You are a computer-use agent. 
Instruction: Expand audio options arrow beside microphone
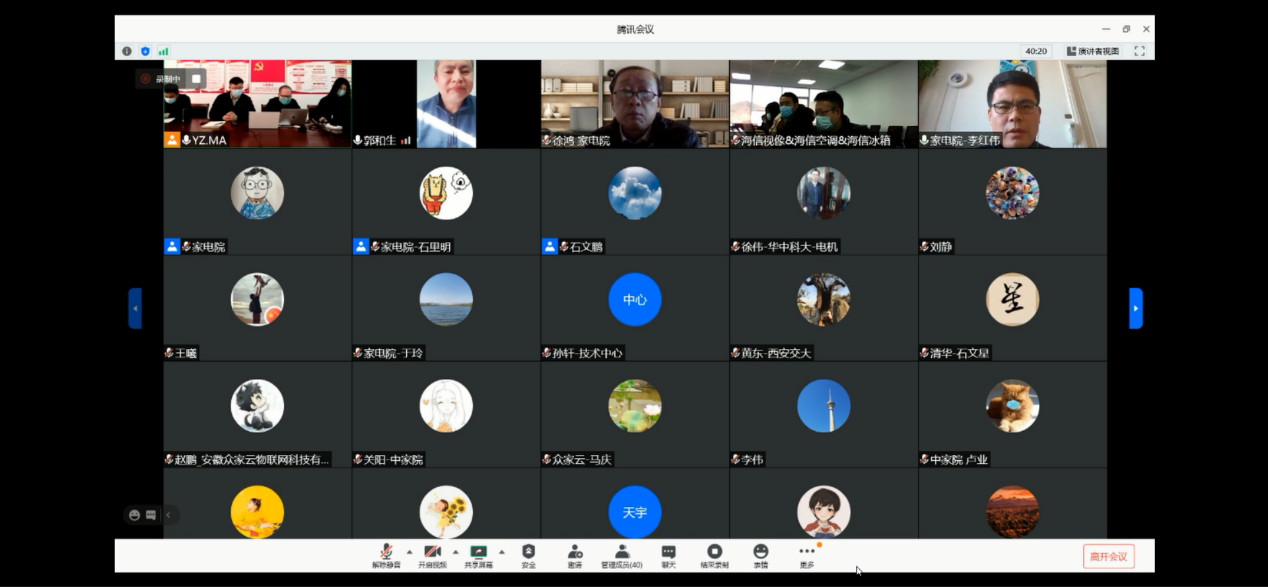409,551
